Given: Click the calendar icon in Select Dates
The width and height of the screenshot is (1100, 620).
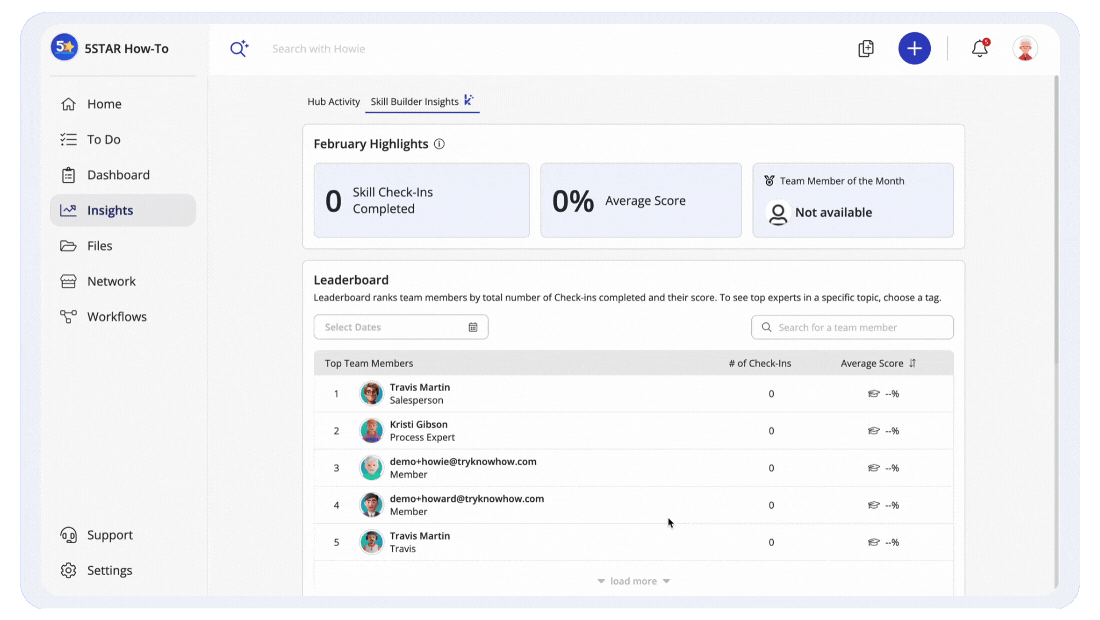Looking at the screenshot, I should (473, 328).
